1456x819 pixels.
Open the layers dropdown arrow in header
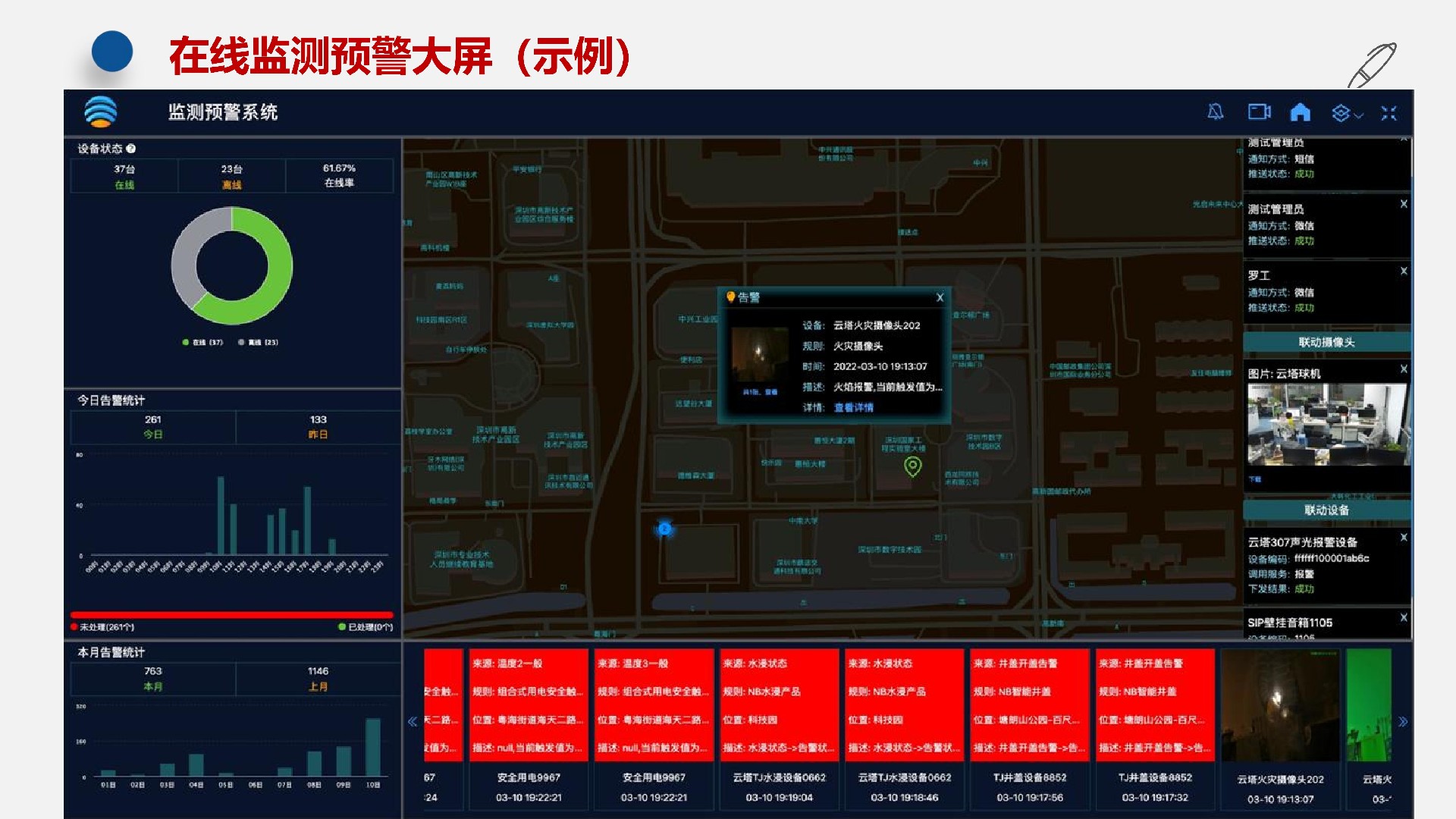[x=1359, y=115]
